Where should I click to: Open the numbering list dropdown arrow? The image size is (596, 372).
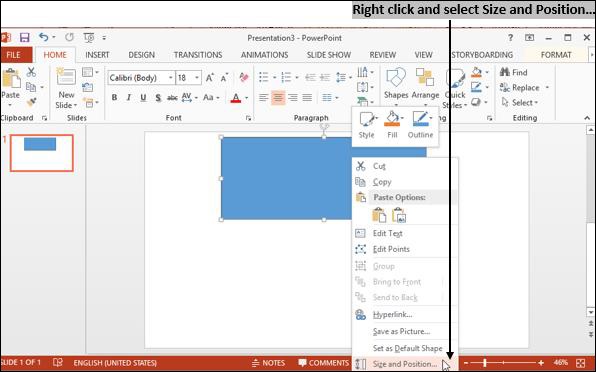[297, 78]
